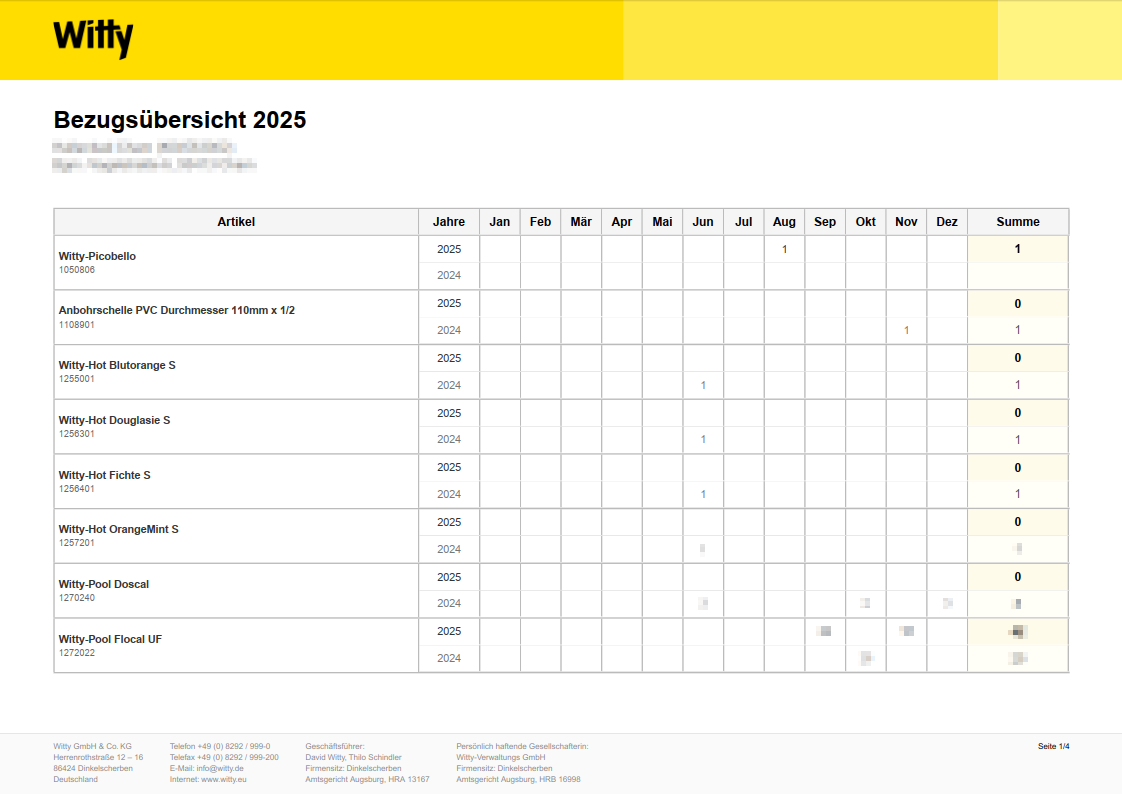Click Anbohrschelle PVC 2025 Summe value
The width and height of the screenshot is (1122, 794).
(x=1018, y=304)
